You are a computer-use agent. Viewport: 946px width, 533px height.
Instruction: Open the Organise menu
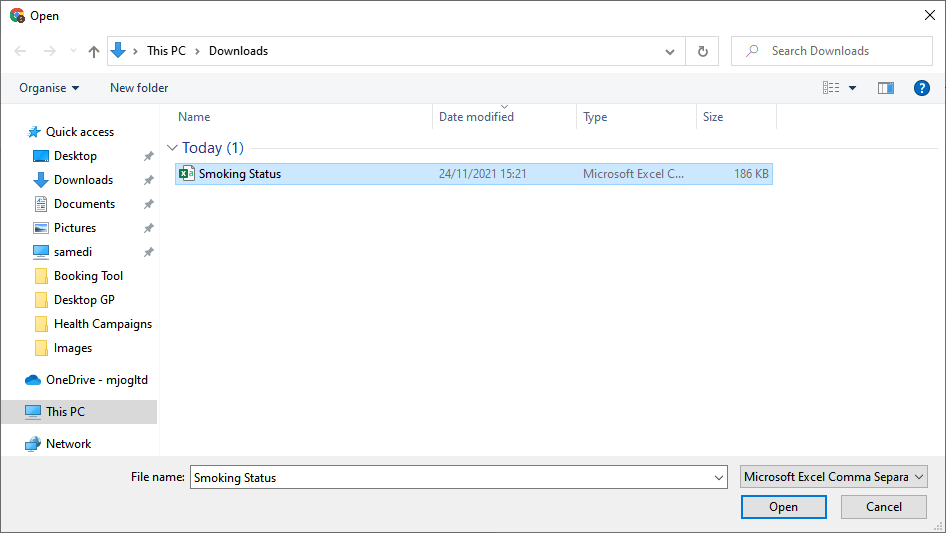click(x=49, y=88)
